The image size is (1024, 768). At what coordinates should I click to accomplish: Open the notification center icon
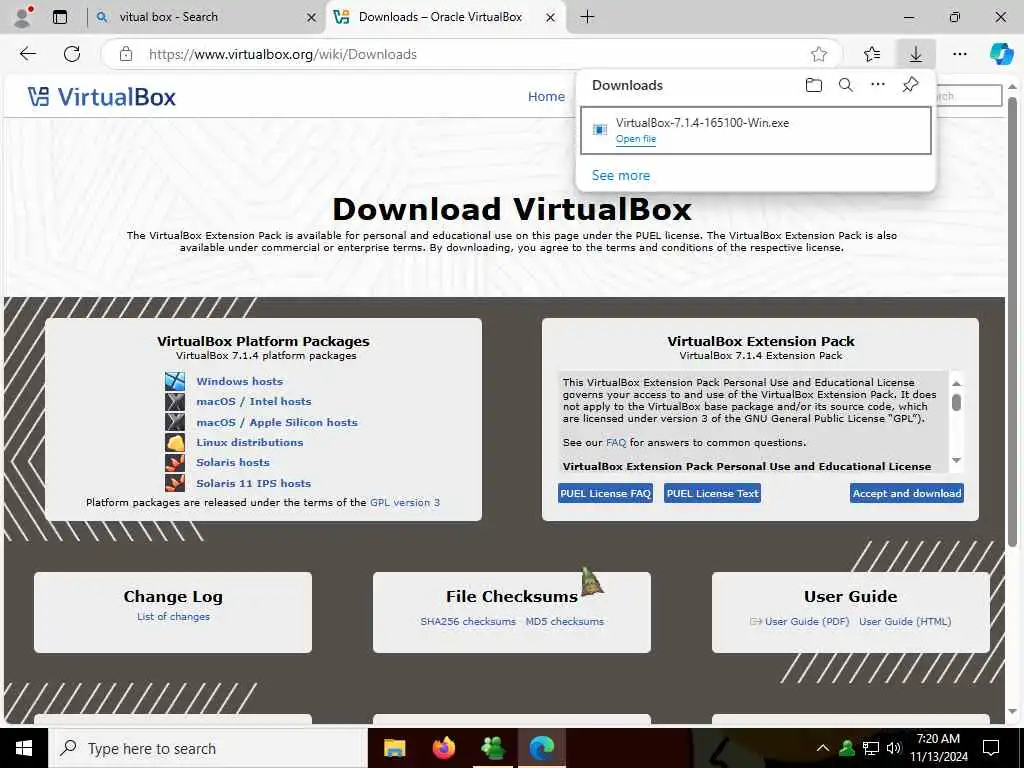coord(991,748)
